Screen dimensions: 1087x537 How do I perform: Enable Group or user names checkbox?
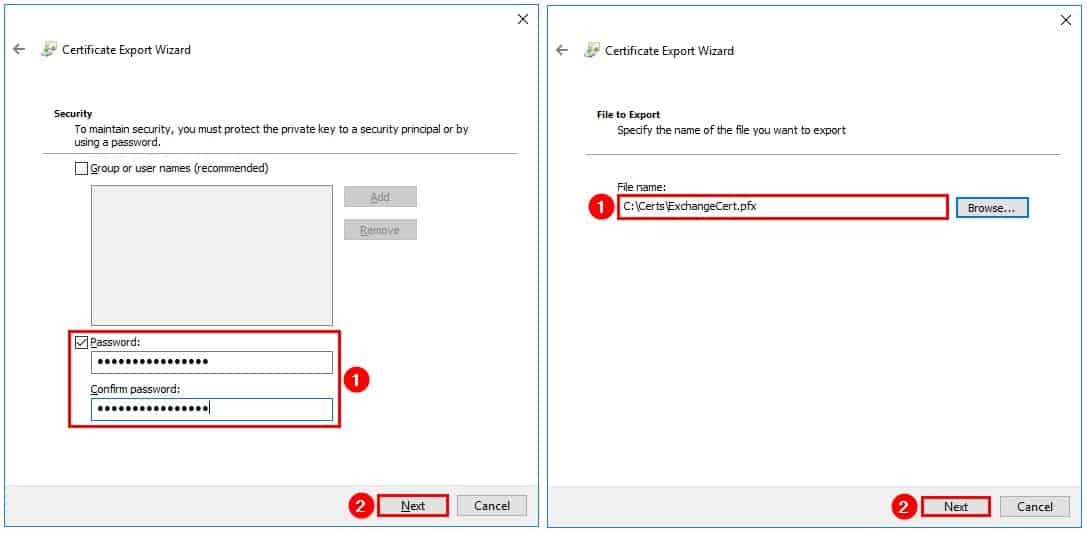click(82, 169)
